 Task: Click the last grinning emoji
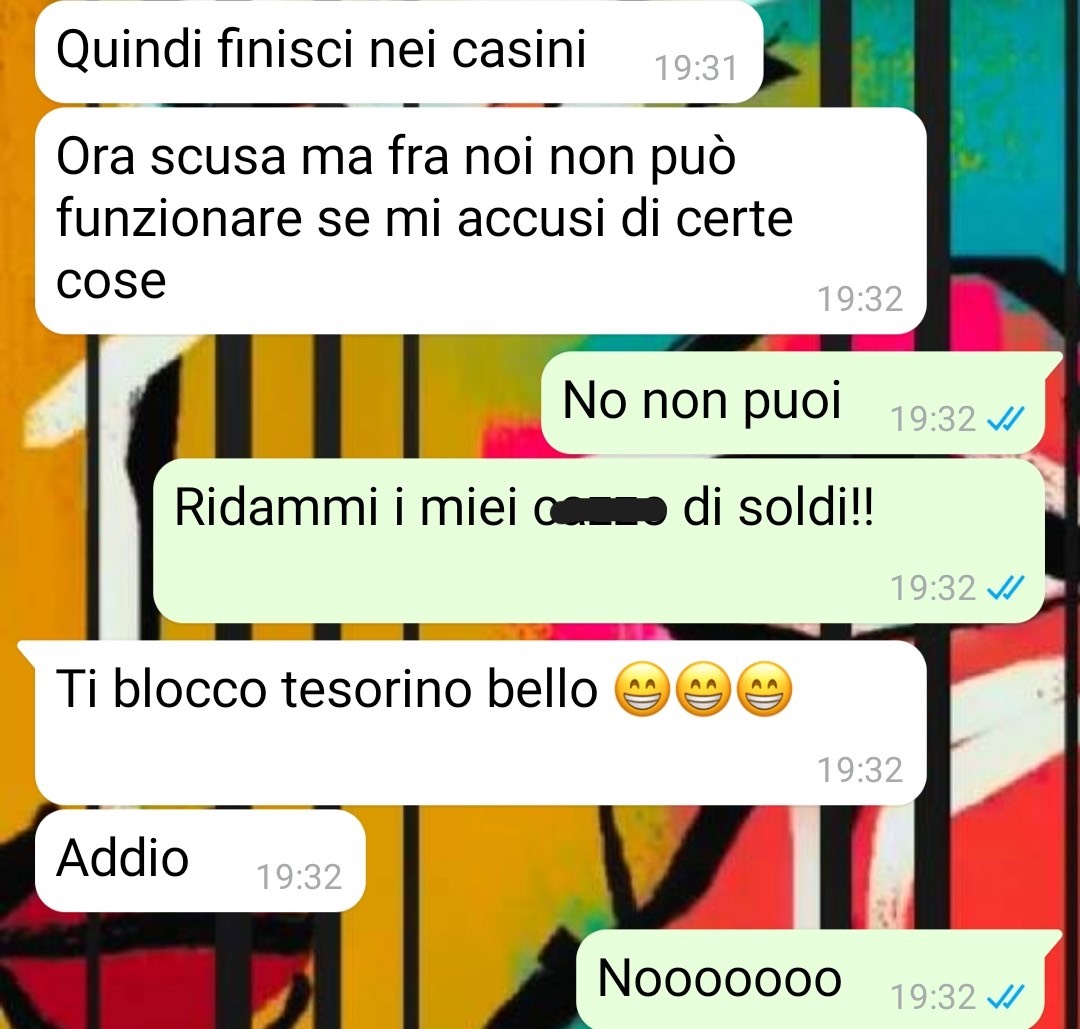pyautogui.click(x=765, y=689)
